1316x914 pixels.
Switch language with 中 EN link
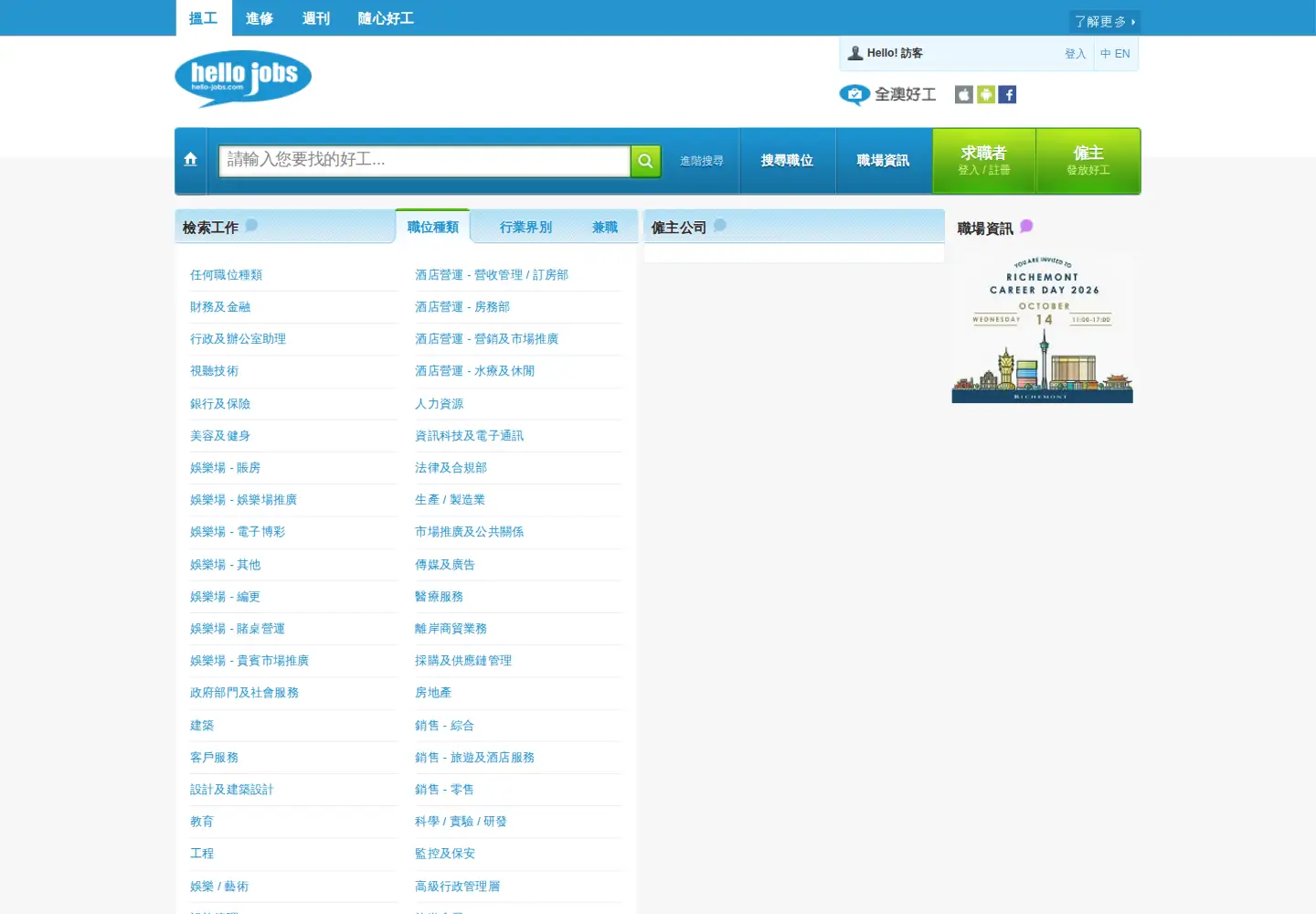1115,54
